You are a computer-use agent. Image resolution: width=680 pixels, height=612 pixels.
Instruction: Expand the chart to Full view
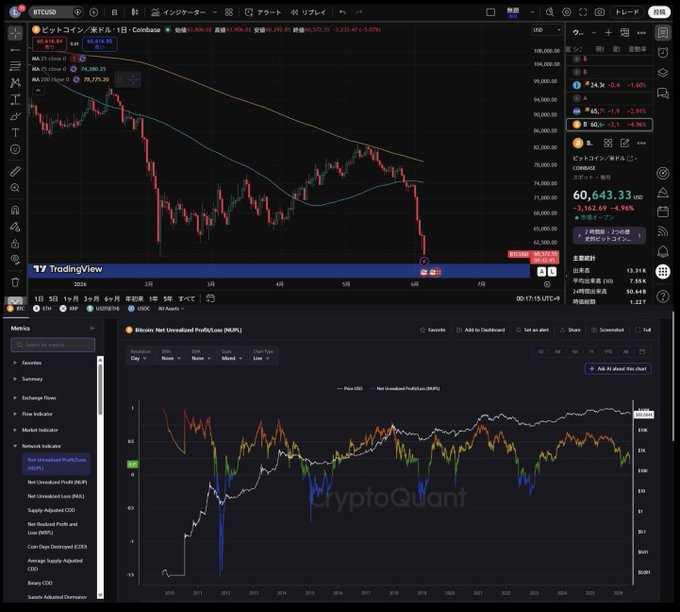pos(643,330)
